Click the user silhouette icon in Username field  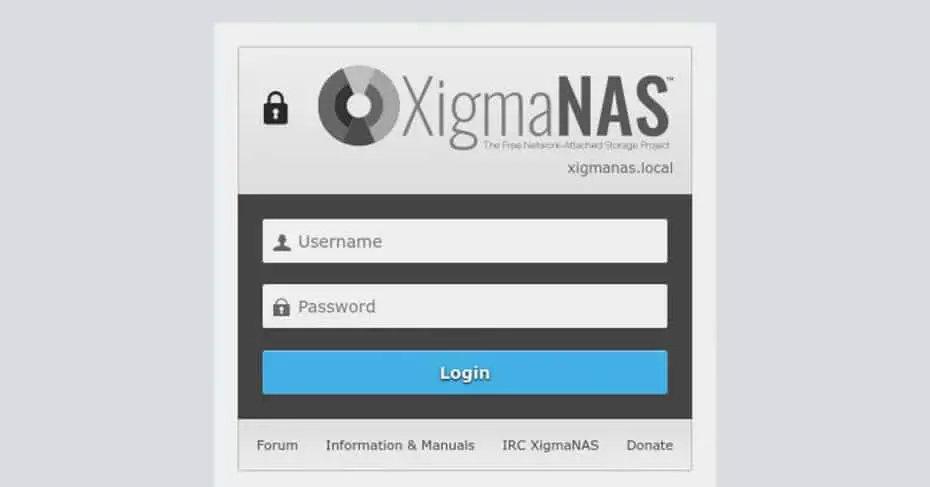[282, 242]
